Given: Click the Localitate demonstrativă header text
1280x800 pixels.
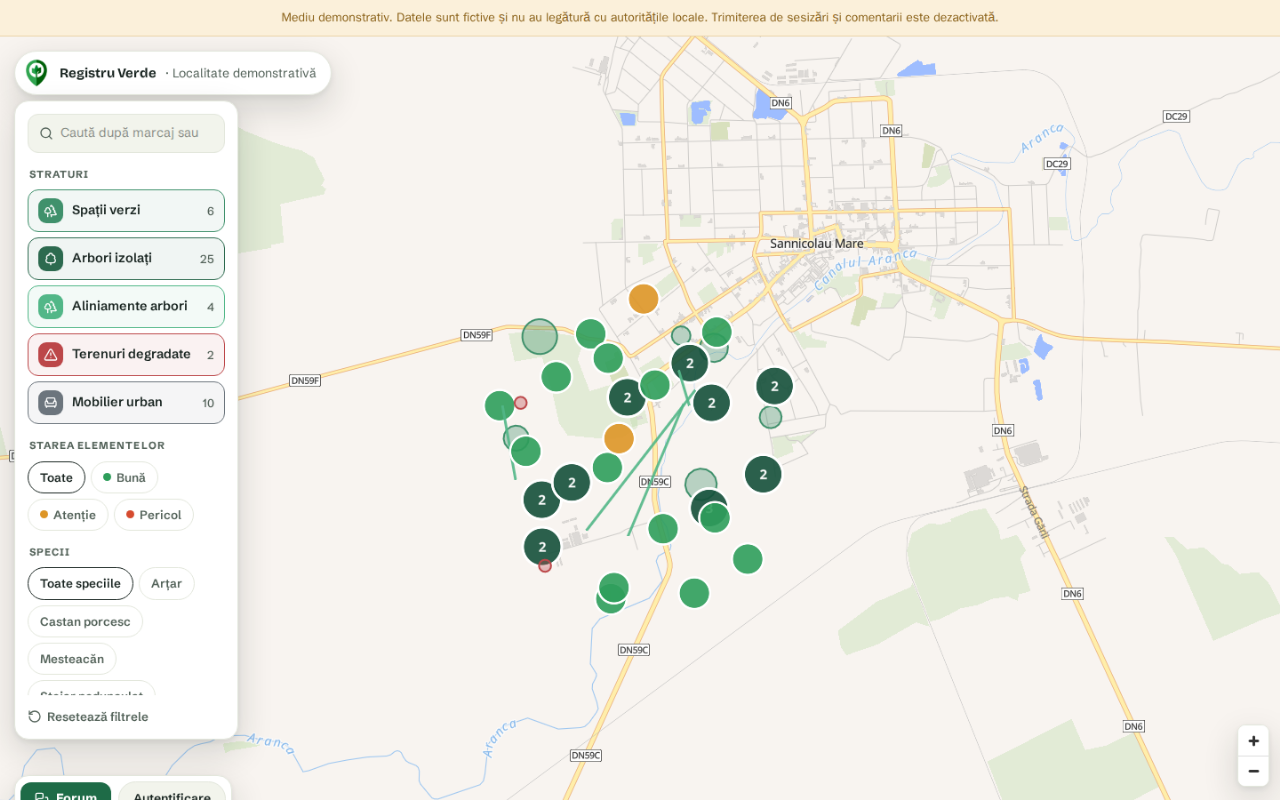Looking at the screenshot, I should point(244,73).
